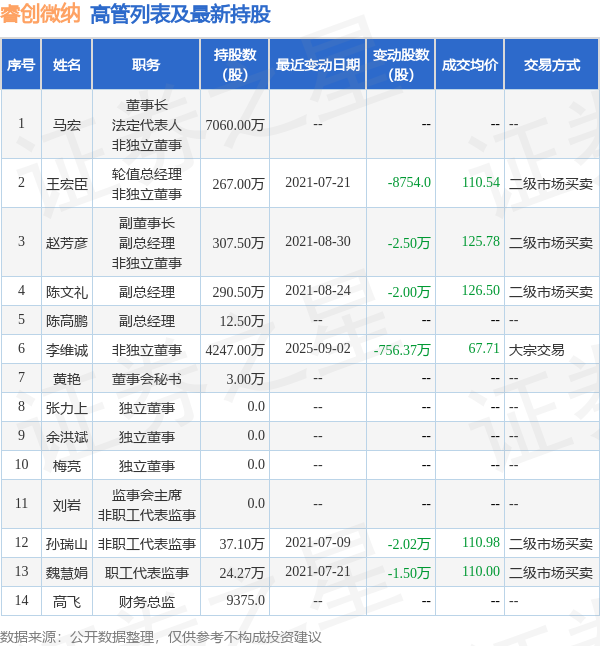Click holdings value 9375.0

coord(245,600)
